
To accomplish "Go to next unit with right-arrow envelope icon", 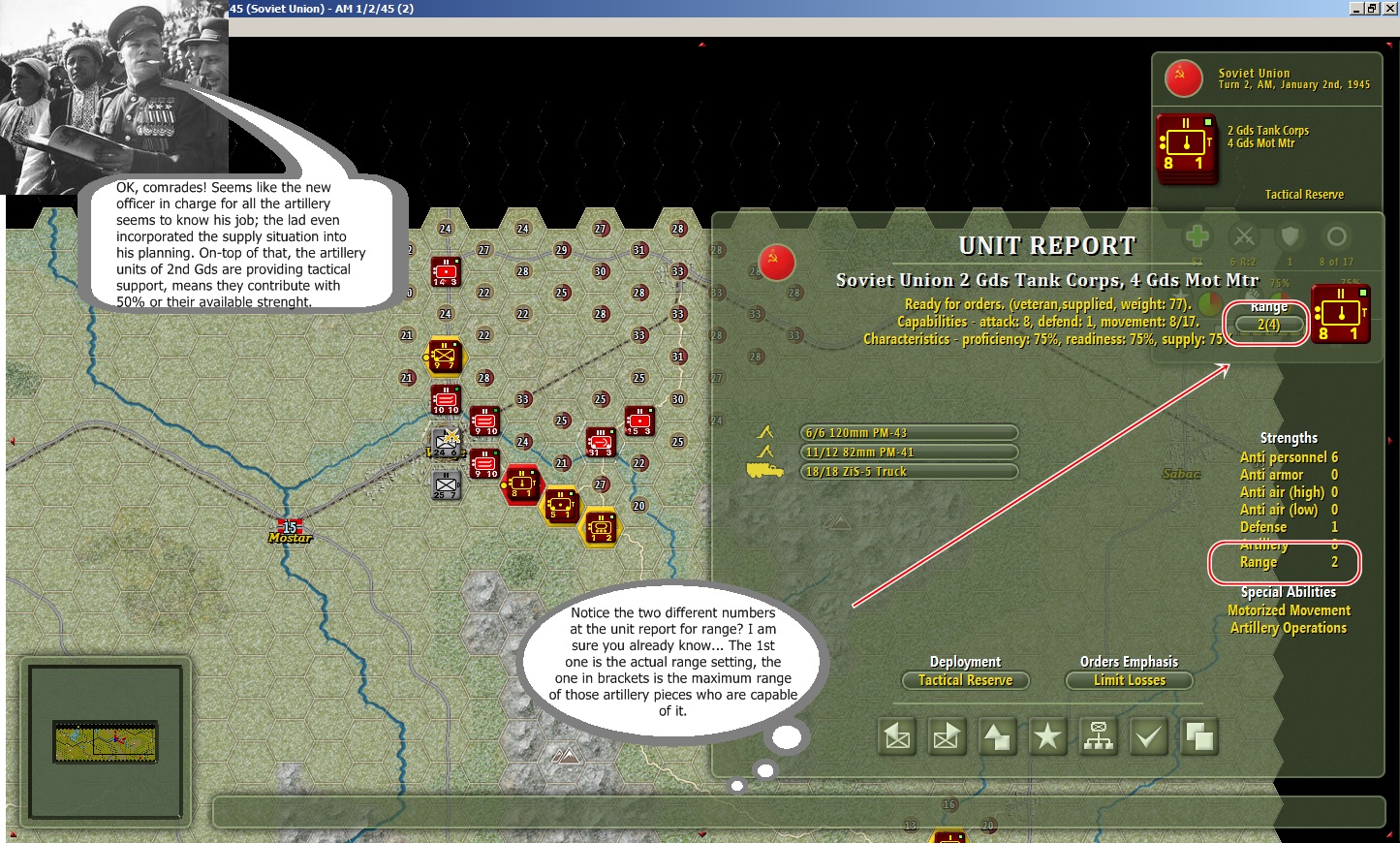I will (x=948, y=736).
